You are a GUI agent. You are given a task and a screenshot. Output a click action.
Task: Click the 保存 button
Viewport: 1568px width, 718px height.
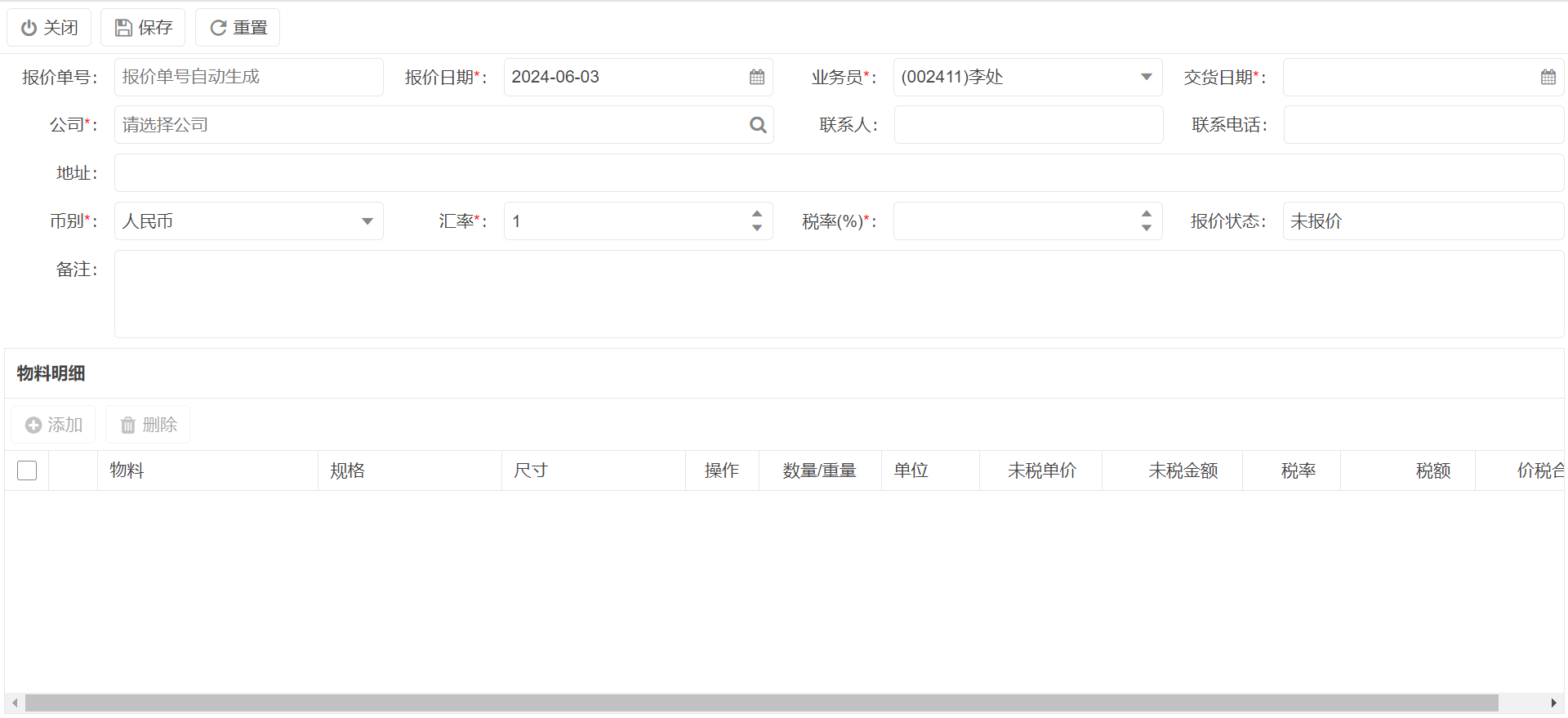[143, 28]
